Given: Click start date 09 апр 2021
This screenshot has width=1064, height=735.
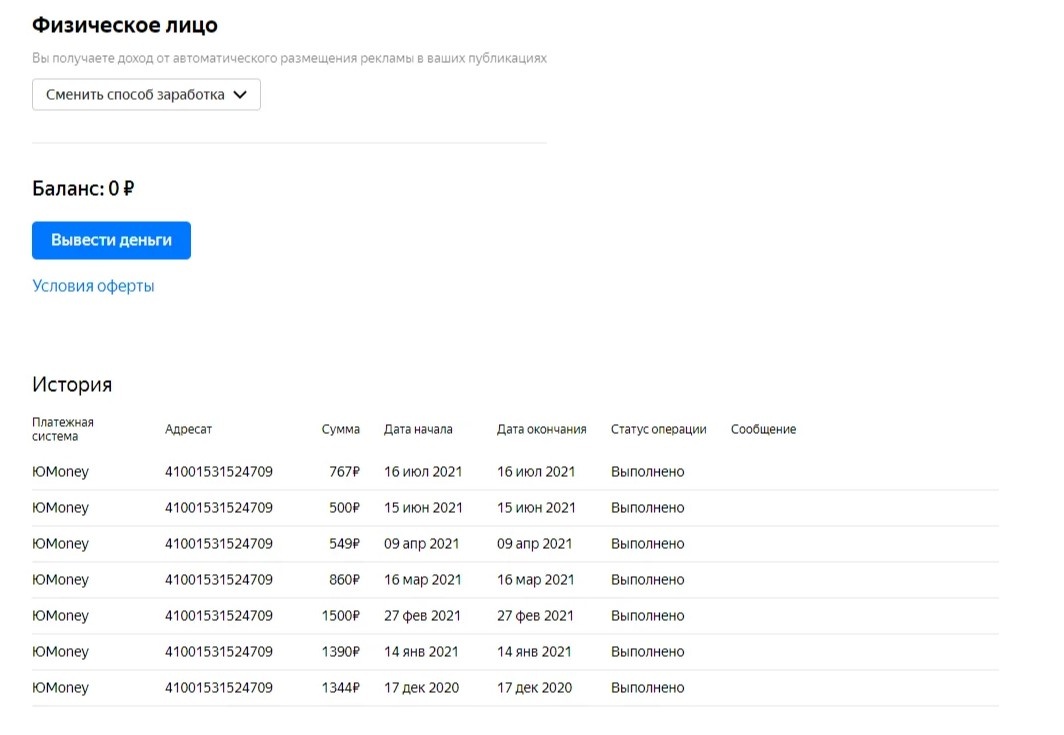Looking at the screenshot, I should 421,544.
